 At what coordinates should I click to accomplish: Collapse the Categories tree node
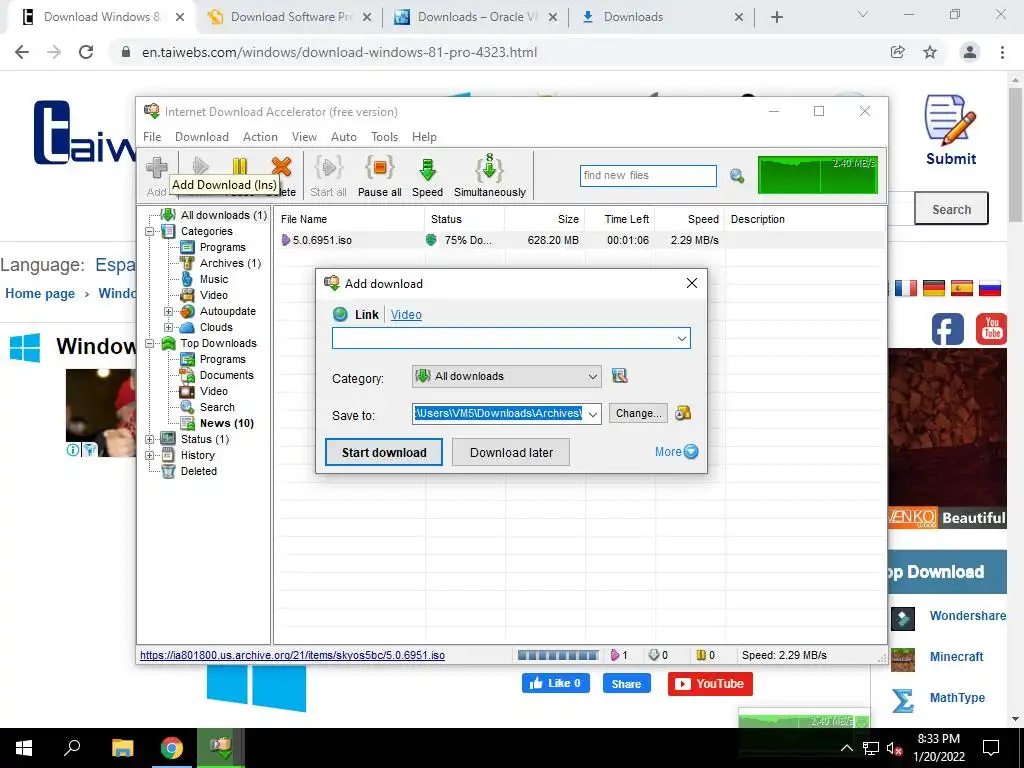(150, 231)
